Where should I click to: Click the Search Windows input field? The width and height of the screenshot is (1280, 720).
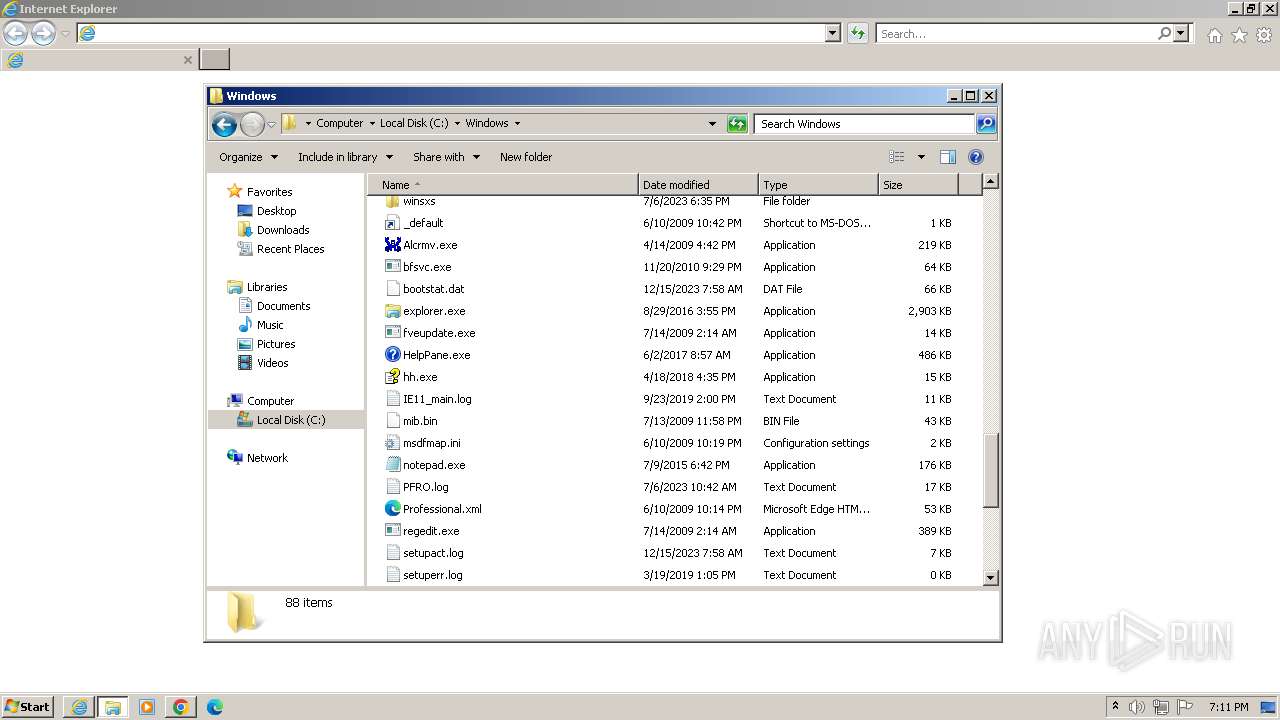(864, 124)
